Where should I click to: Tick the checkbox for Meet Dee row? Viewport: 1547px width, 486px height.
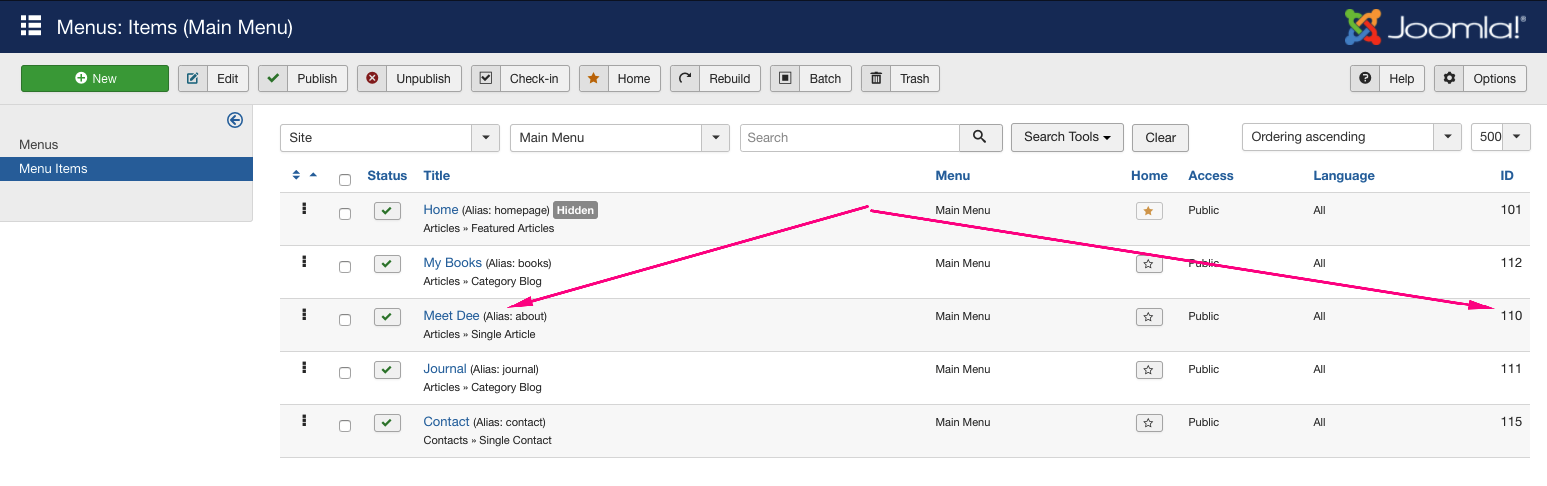(x=345, y=320)
